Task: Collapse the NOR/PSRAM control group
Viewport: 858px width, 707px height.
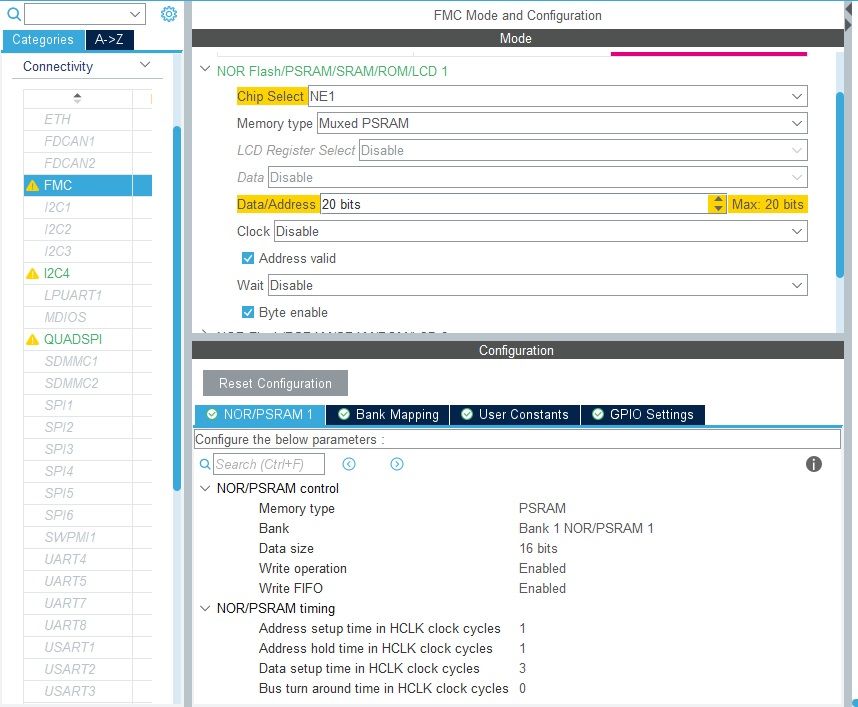Action: pos(205,488)
